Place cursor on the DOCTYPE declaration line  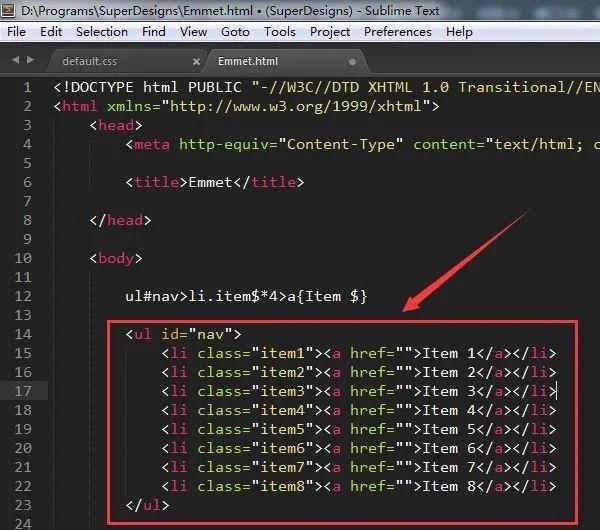(x=326, y=88)
